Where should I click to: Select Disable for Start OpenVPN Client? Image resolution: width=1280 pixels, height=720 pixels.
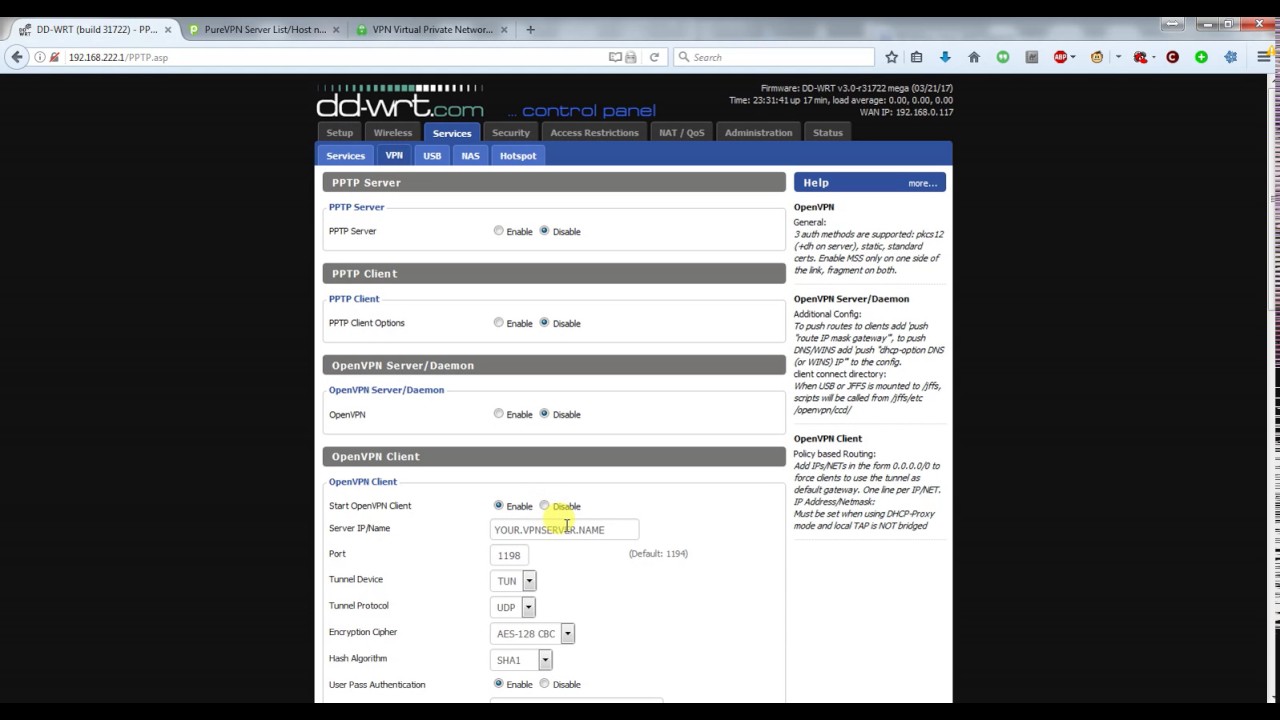coord(544,506)
